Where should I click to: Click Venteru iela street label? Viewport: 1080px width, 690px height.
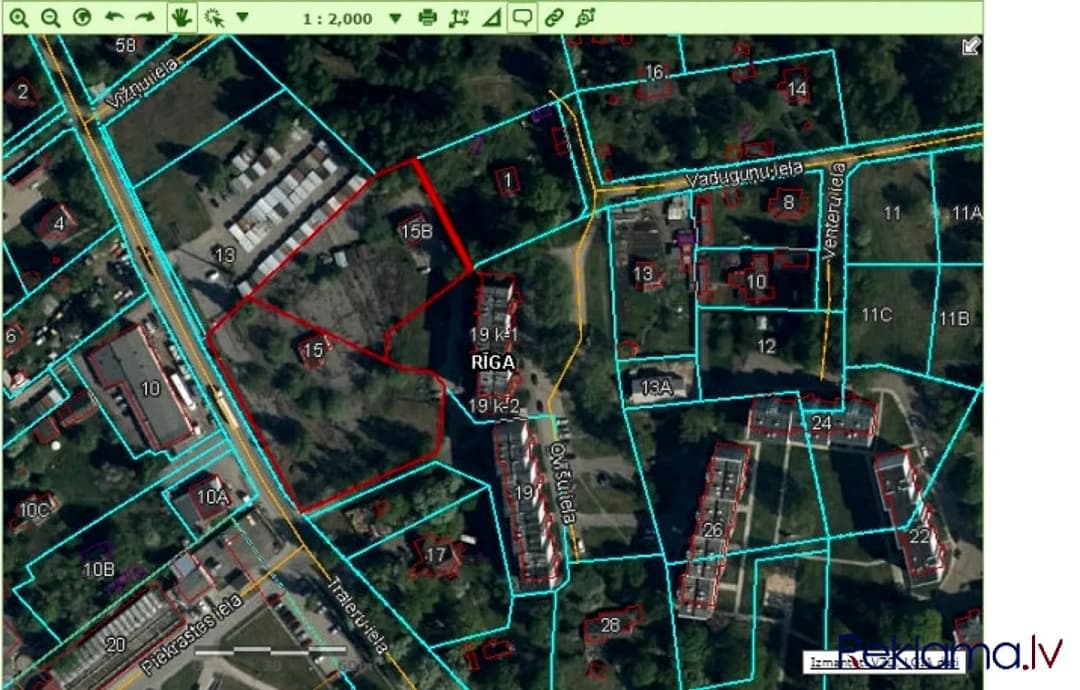pyautogui.click(x=833, y=211)
